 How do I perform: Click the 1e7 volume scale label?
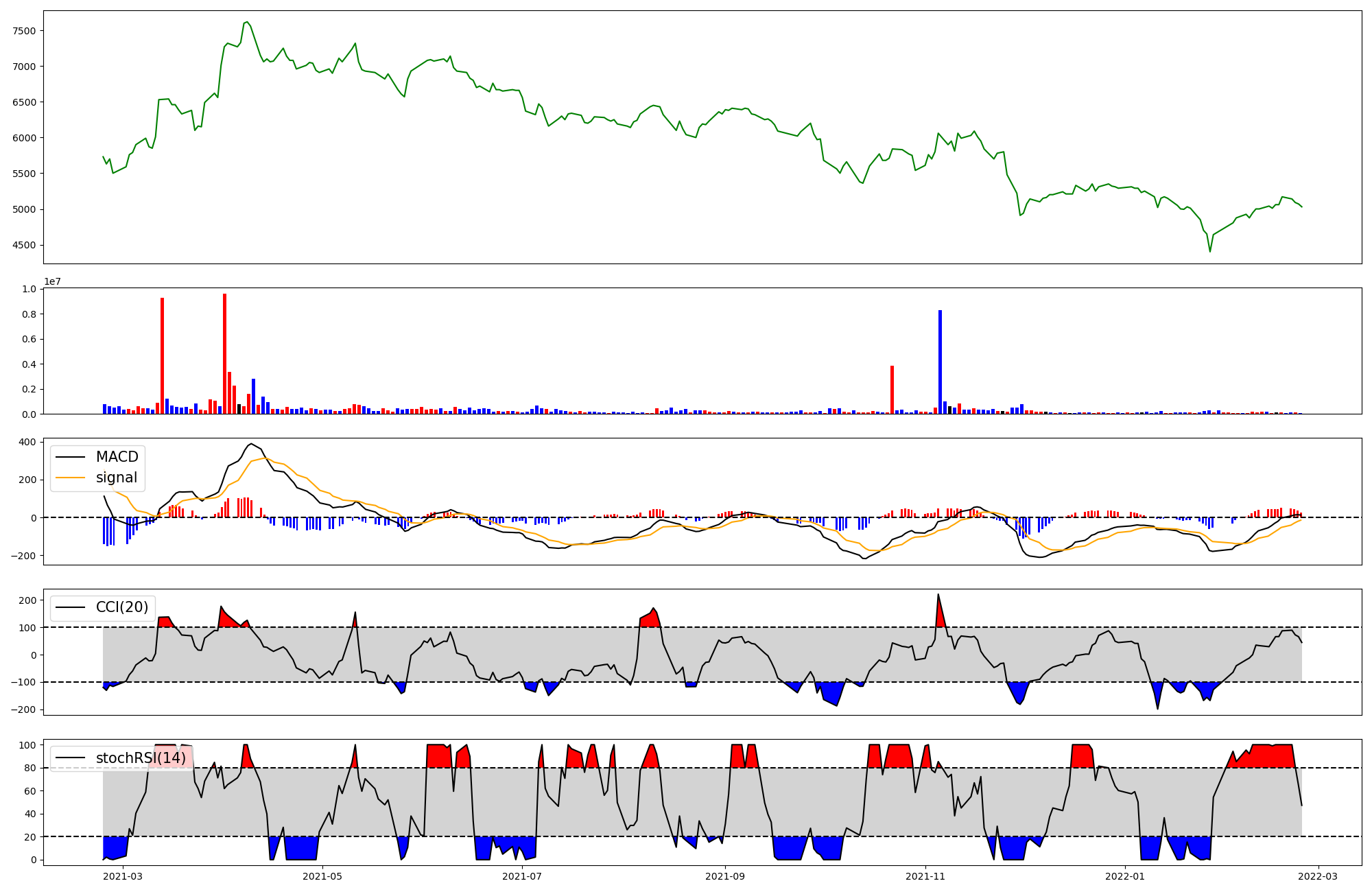coord(52,281)
